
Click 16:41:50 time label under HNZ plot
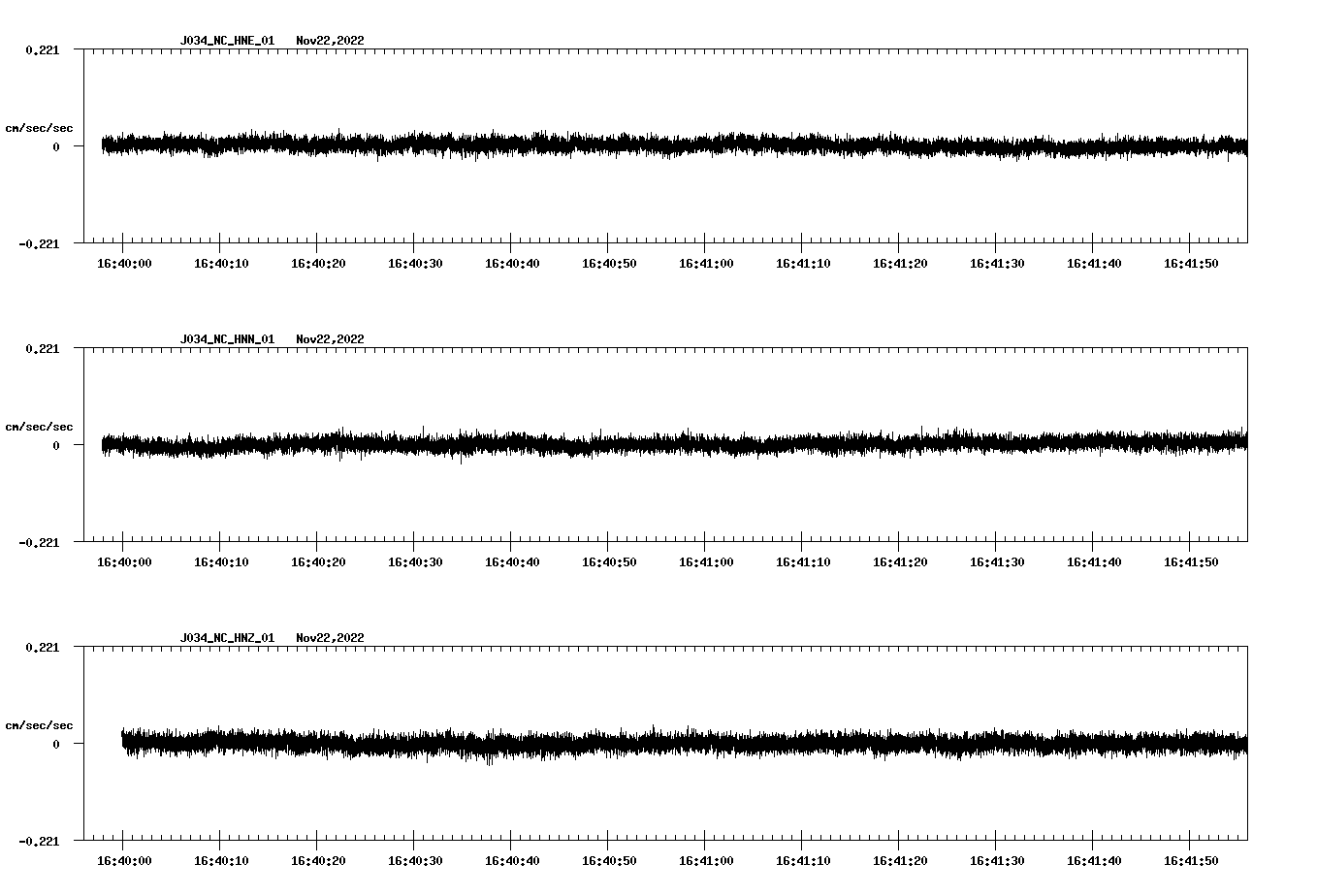coord(1191,861)
